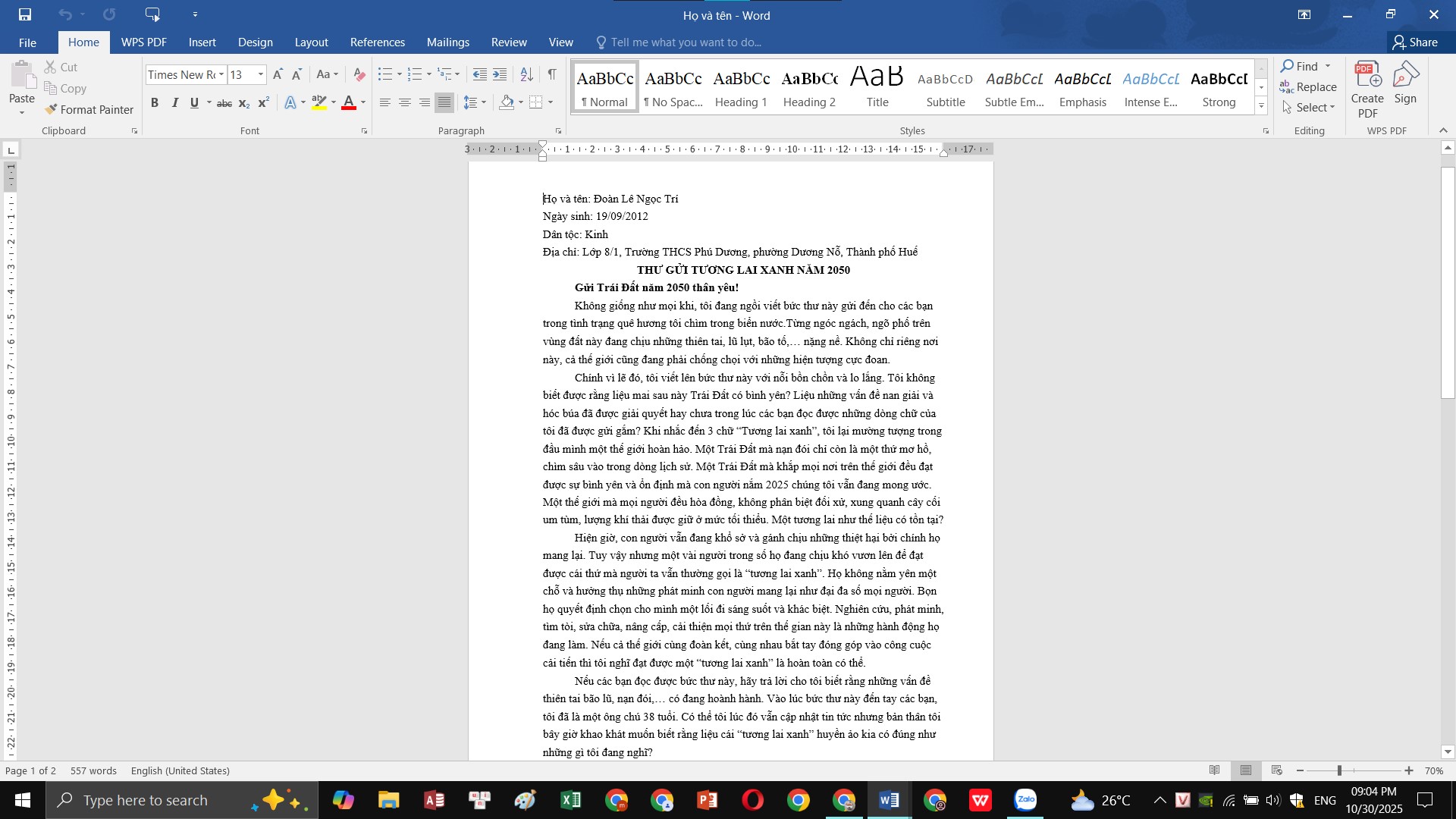
Task: Apply strikethrough formatting
Action: tap(224, 102)
